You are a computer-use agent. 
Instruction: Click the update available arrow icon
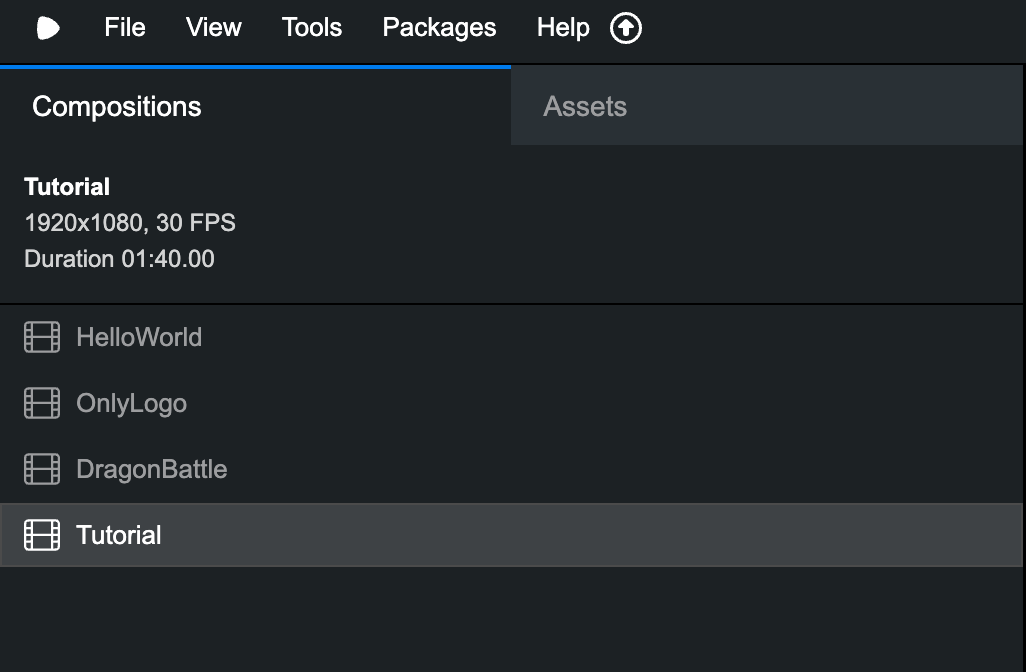[x=626, y=28]
